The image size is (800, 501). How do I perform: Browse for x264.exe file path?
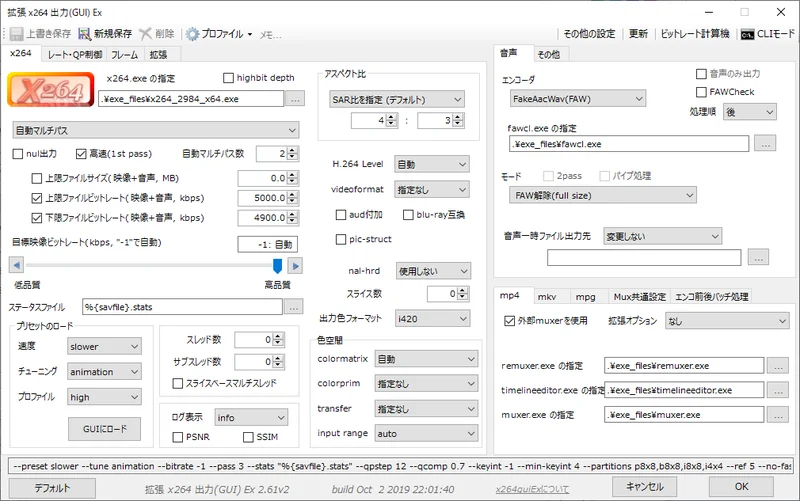(295, 99)
